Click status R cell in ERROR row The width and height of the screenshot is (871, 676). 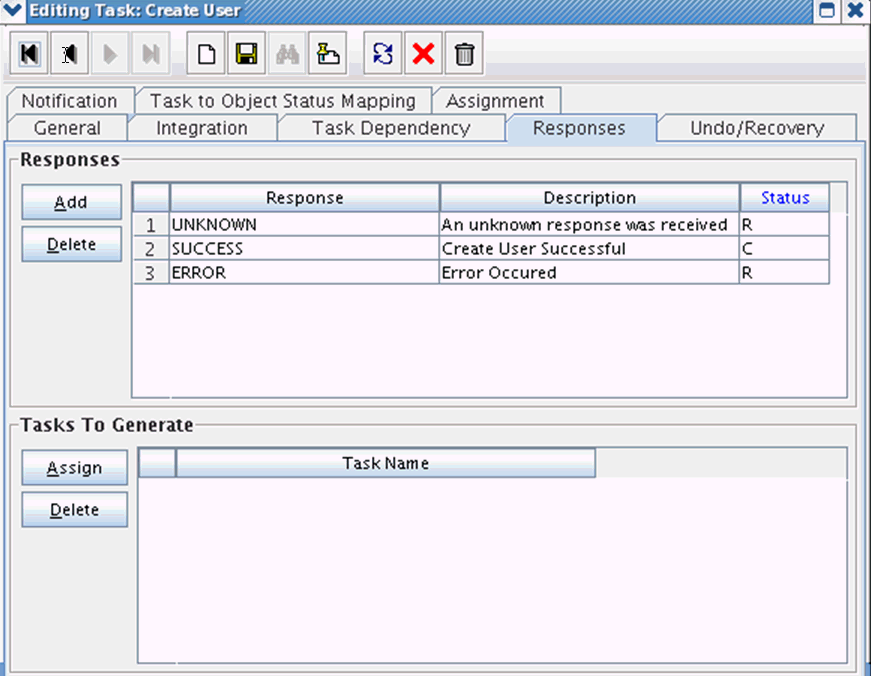785,273
